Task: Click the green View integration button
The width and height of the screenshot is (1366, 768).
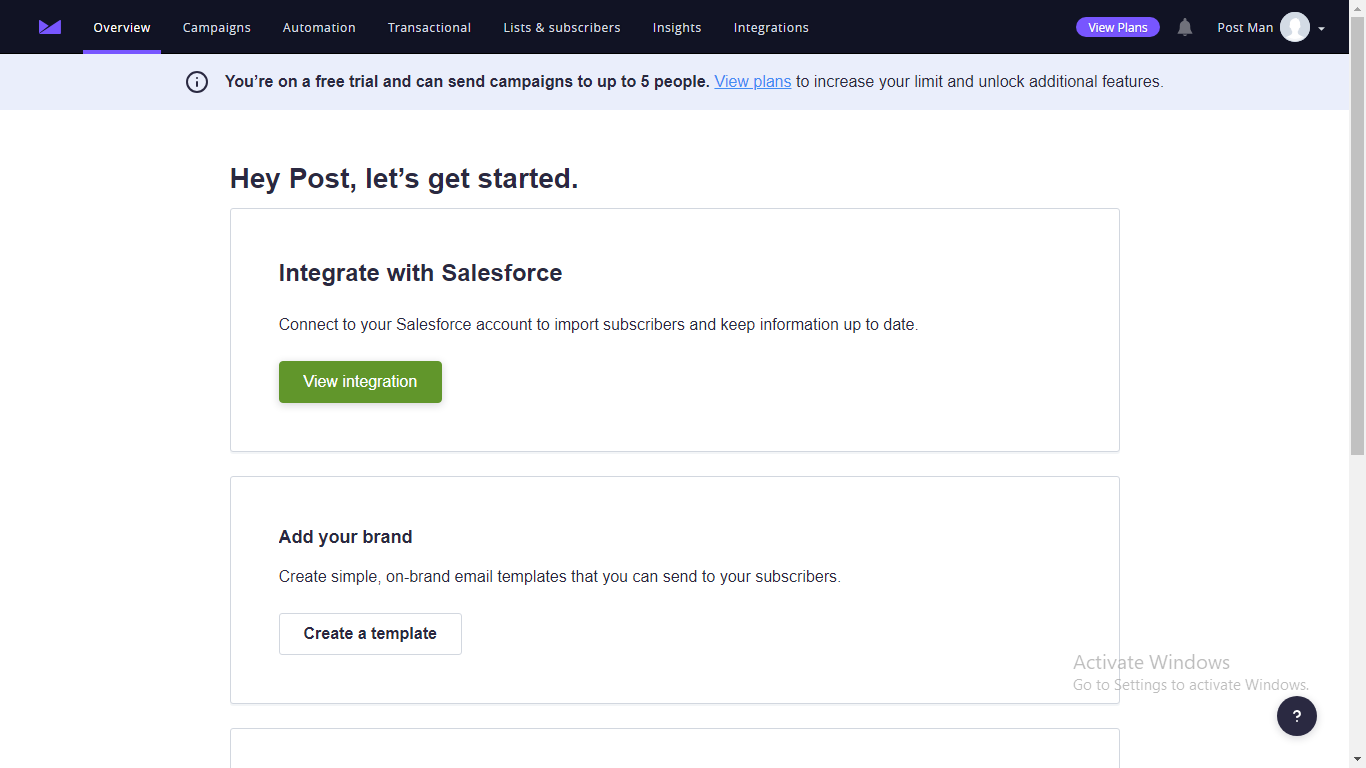Action: tap(360, 382)
